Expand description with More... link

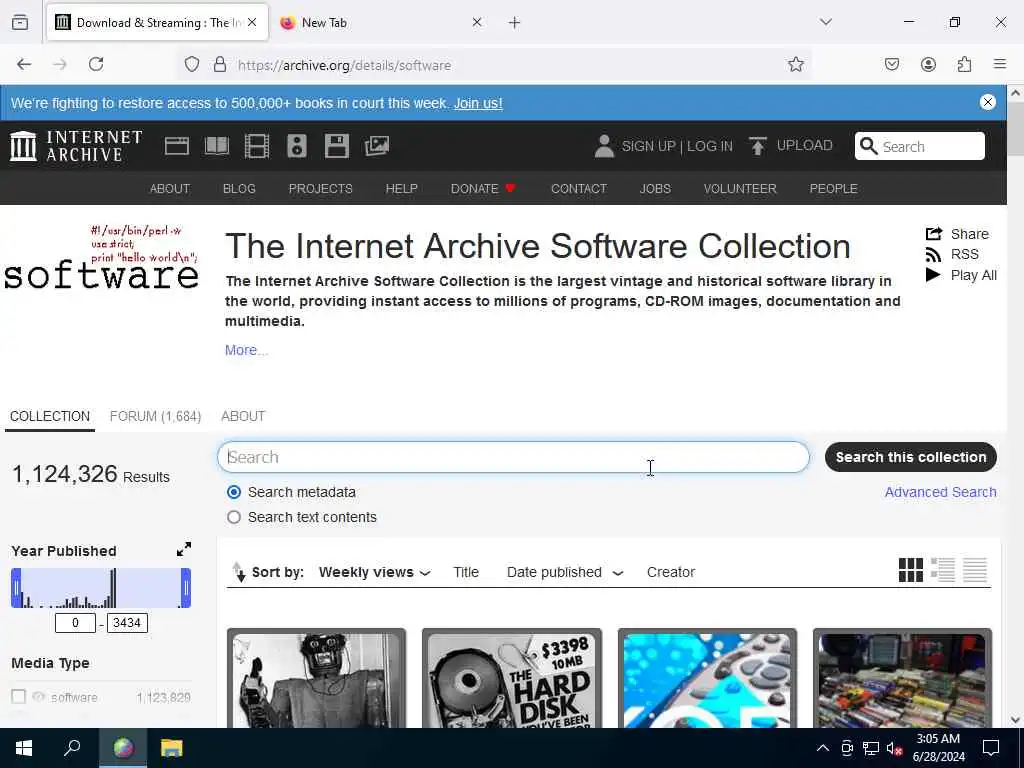[246, 350]
